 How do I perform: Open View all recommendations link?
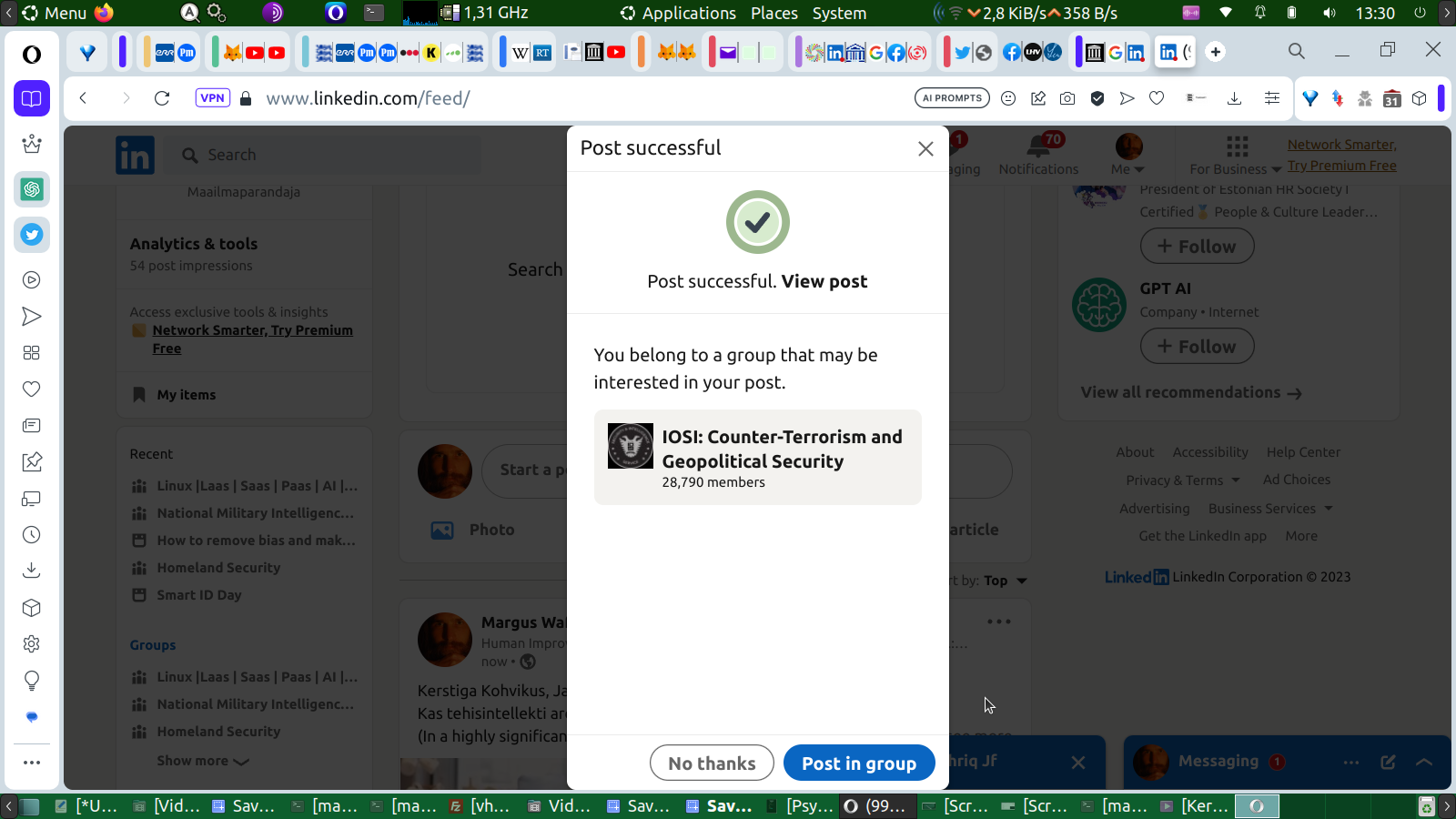tap(1191, 392)
